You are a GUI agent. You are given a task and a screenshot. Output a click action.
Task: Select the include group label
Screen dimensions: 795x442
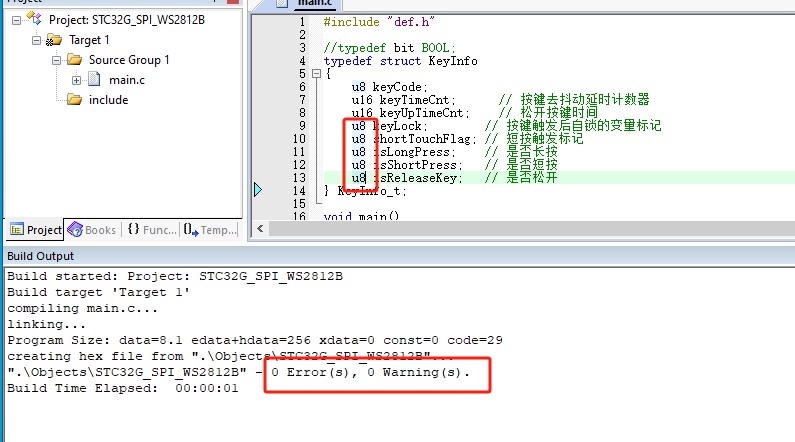coord(109,100)
